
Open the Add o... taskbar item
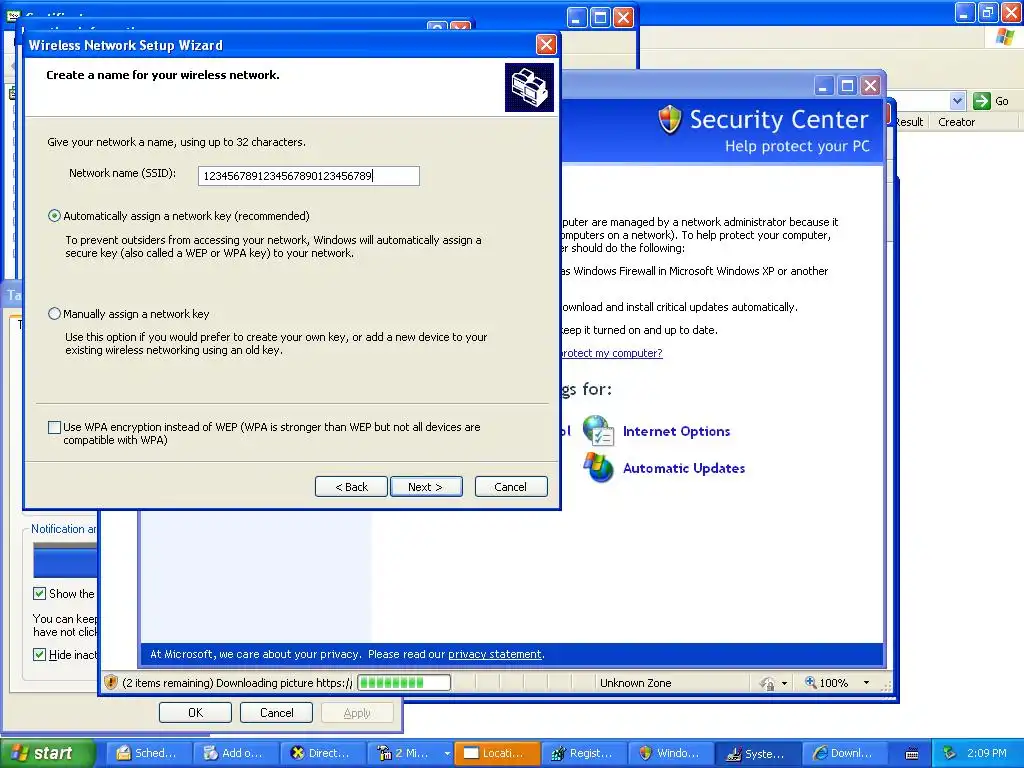tap(236, 753)
